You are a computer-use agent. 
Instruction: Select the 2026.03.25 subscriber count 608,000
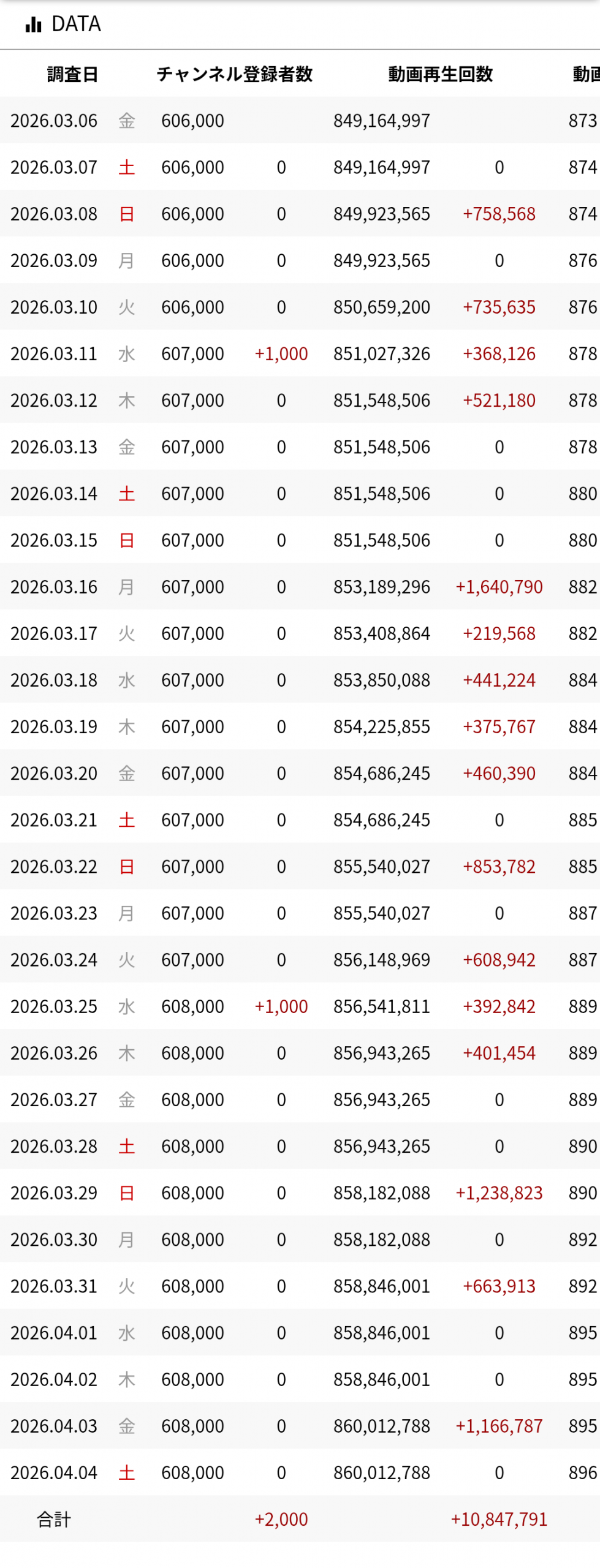click(x=192, y=1006)
